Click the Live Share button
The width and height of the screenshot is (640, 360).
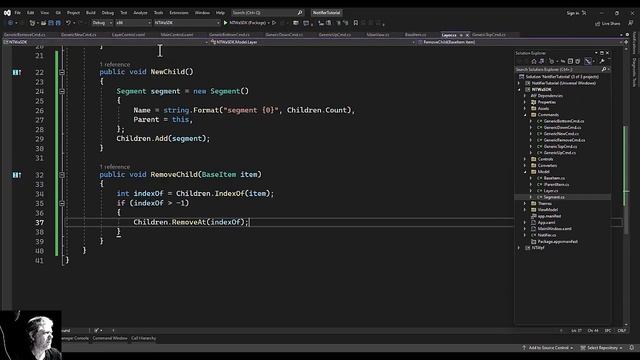tap(608, 23)
